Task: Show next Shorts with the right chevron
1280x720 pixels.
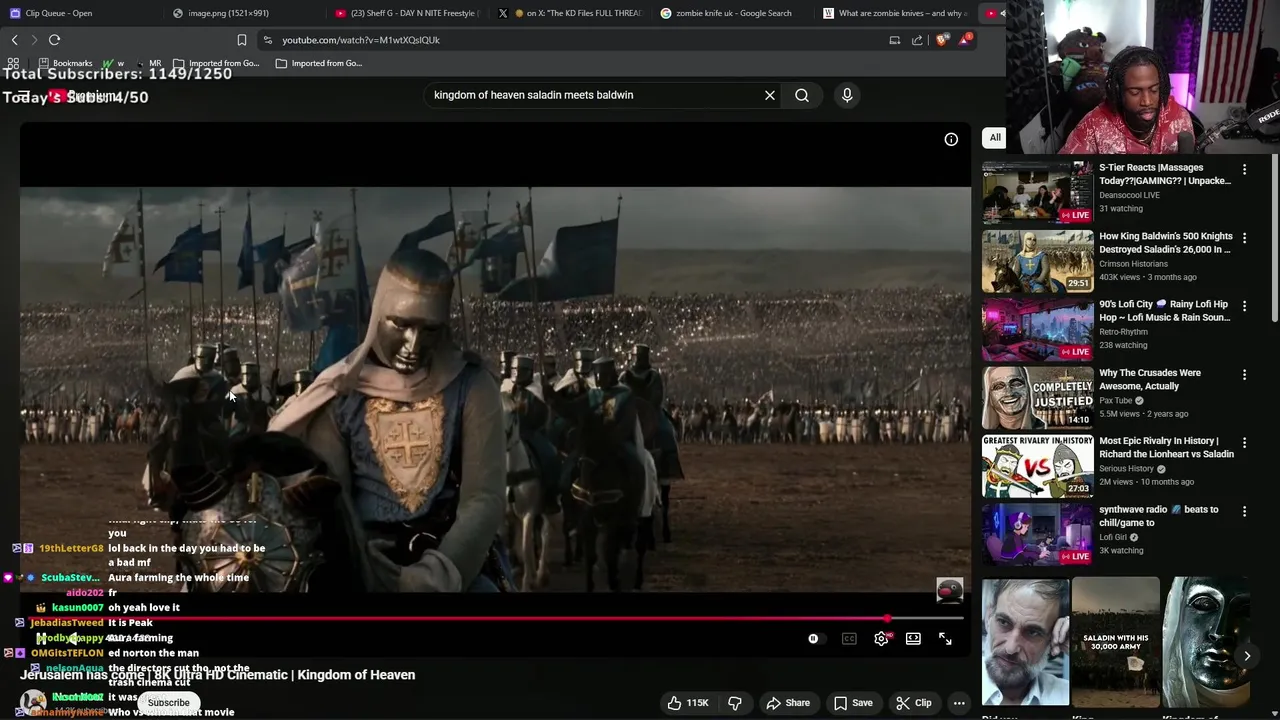Action: [1247, 656]
